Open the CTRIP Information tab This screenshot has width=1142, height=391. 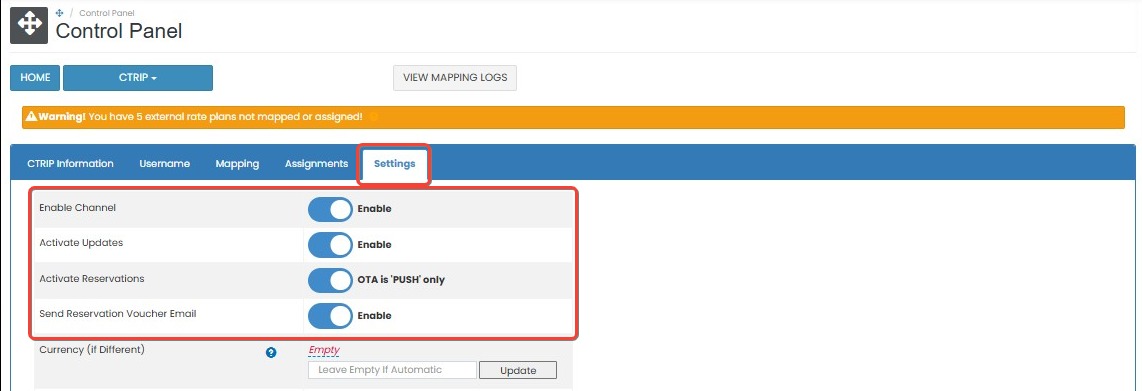[x=70, y=164]
